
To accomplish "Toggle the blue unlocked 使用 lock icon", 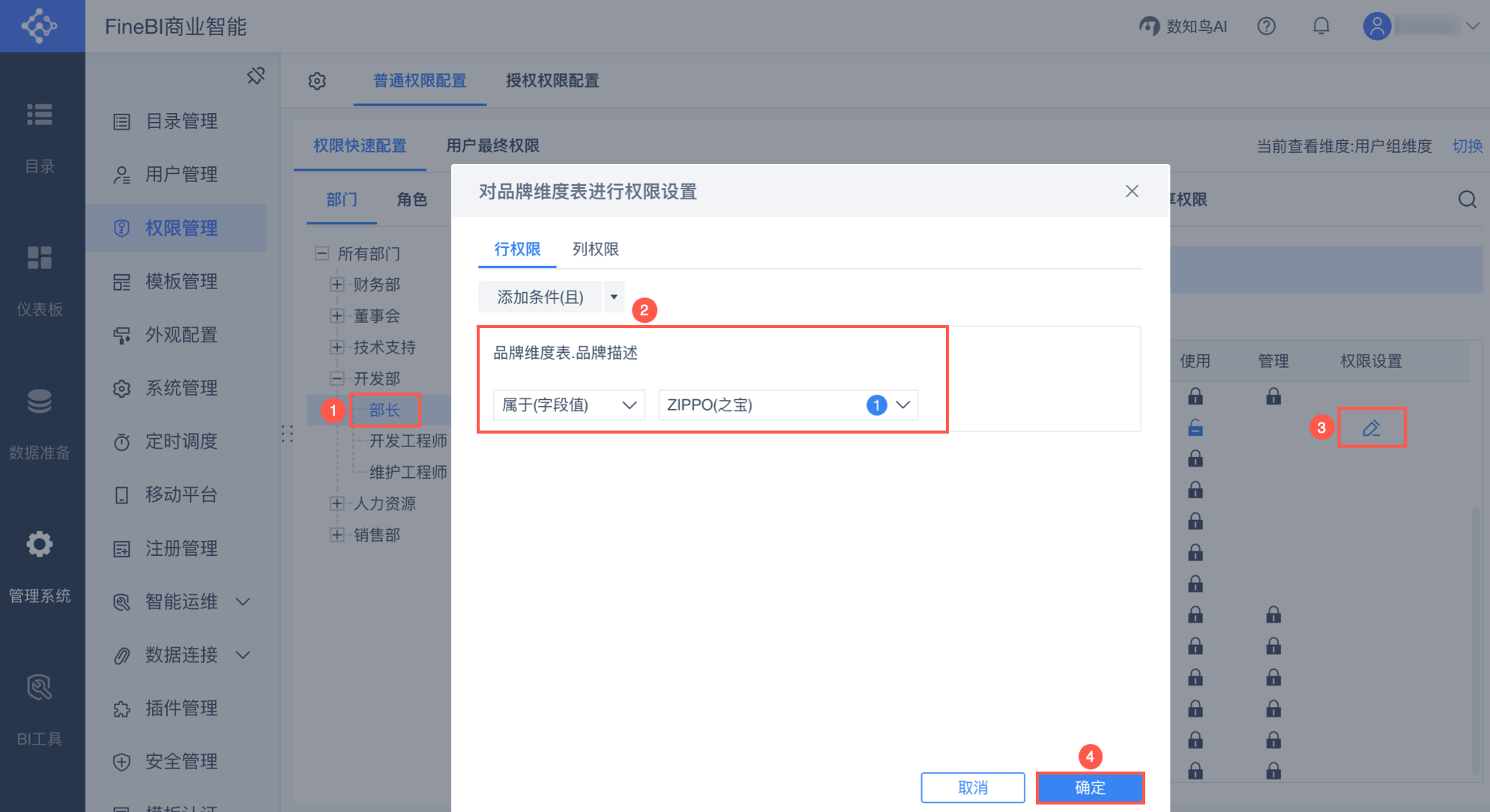I will [x=1195, y=428].
